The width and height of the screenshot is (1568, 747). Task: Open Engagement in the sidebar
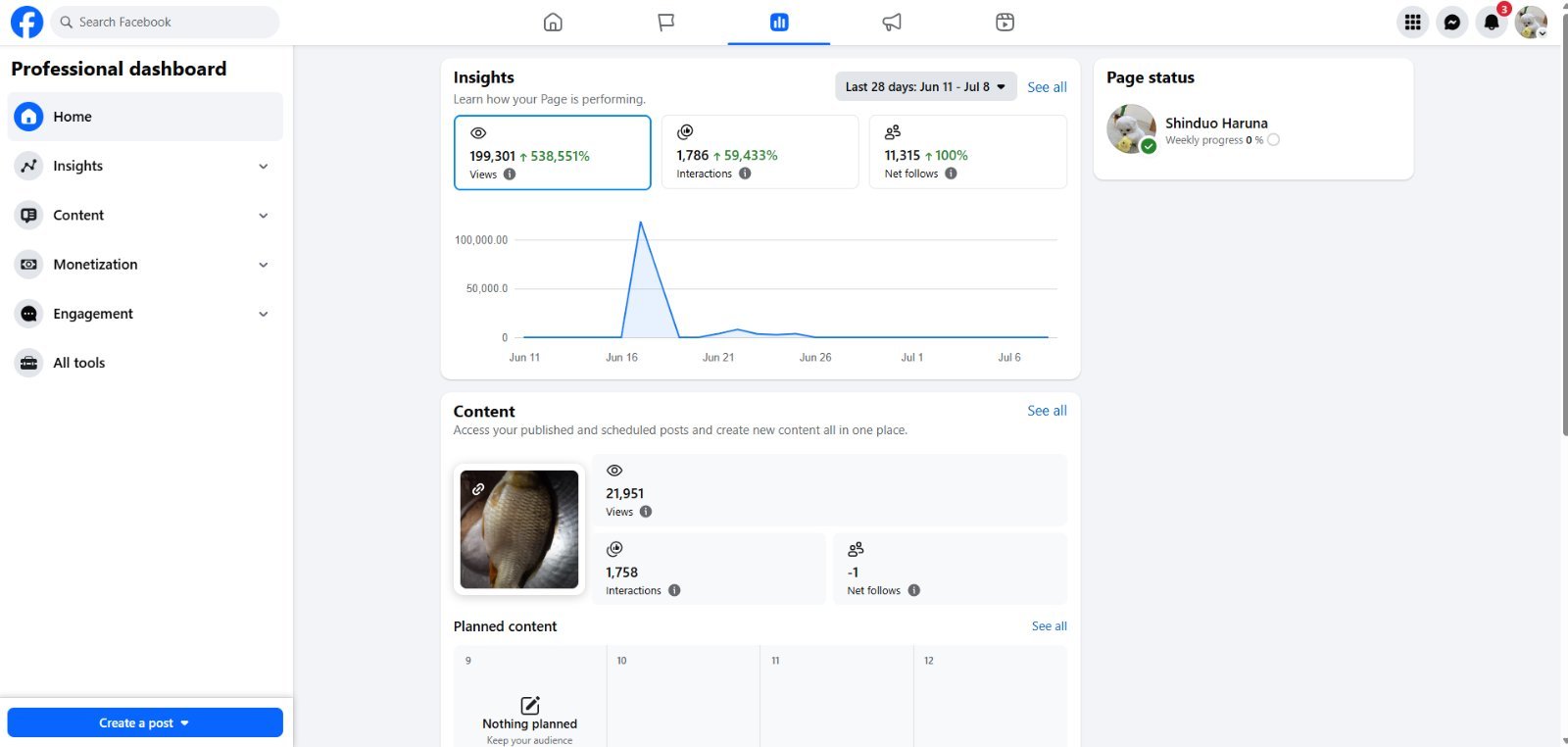coord(145,314)
